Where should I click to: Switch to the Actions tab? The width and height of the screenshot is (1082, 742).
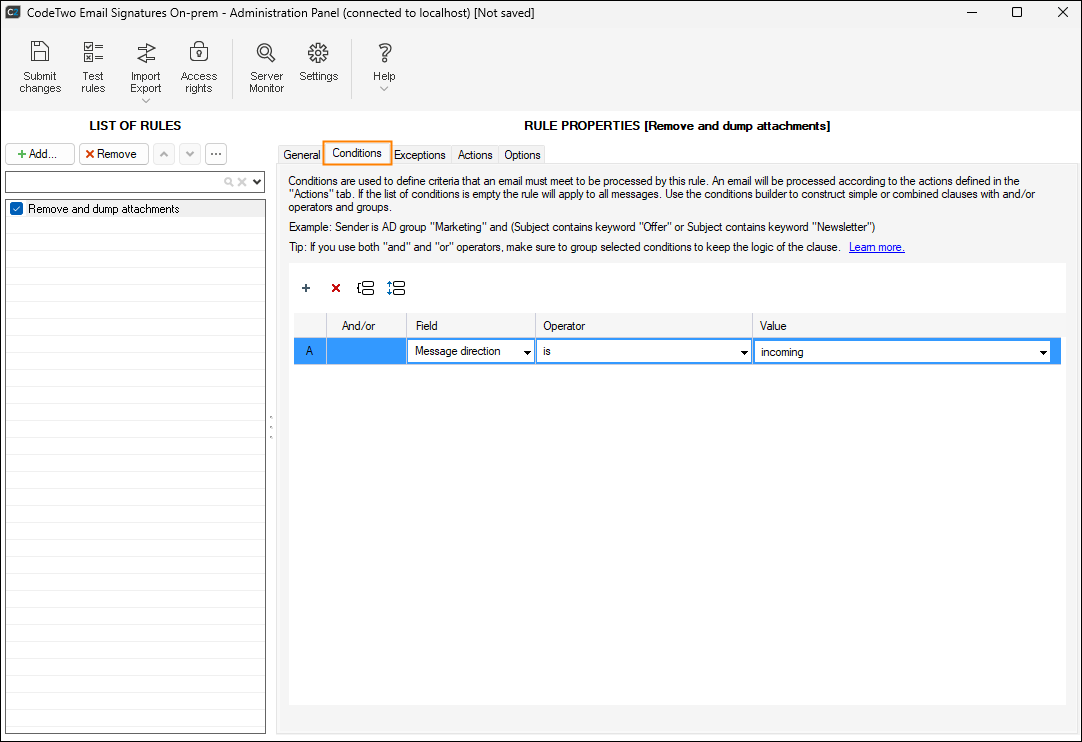coord(475,155)
